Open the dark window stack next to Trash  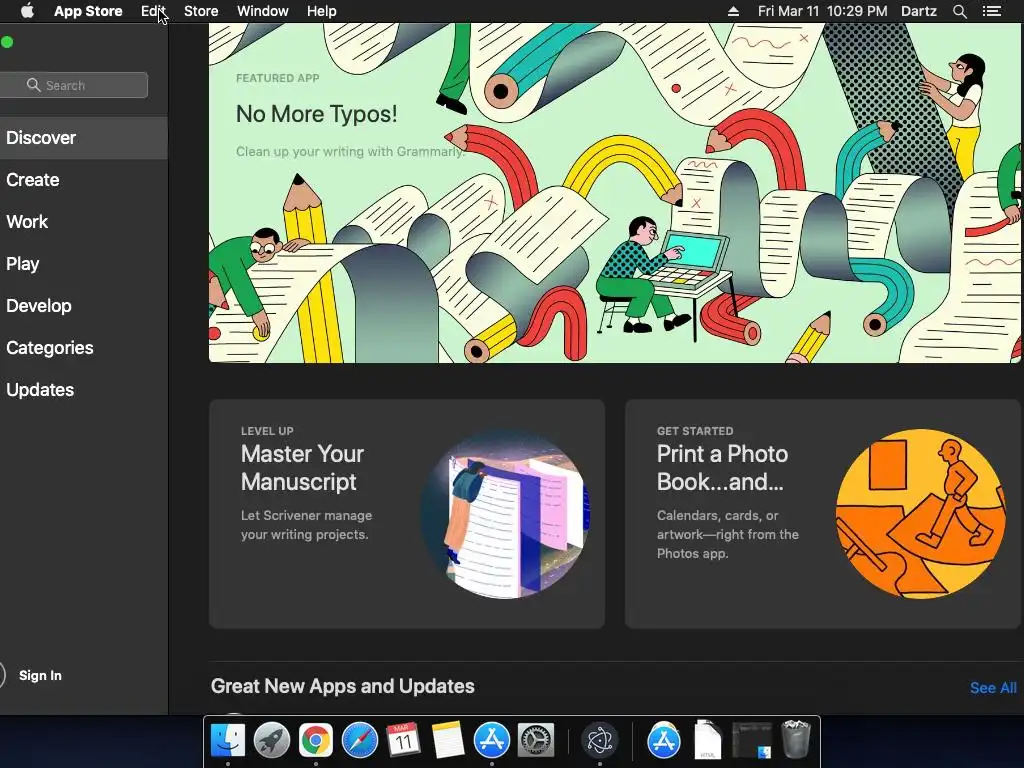(x=752, y=740)
